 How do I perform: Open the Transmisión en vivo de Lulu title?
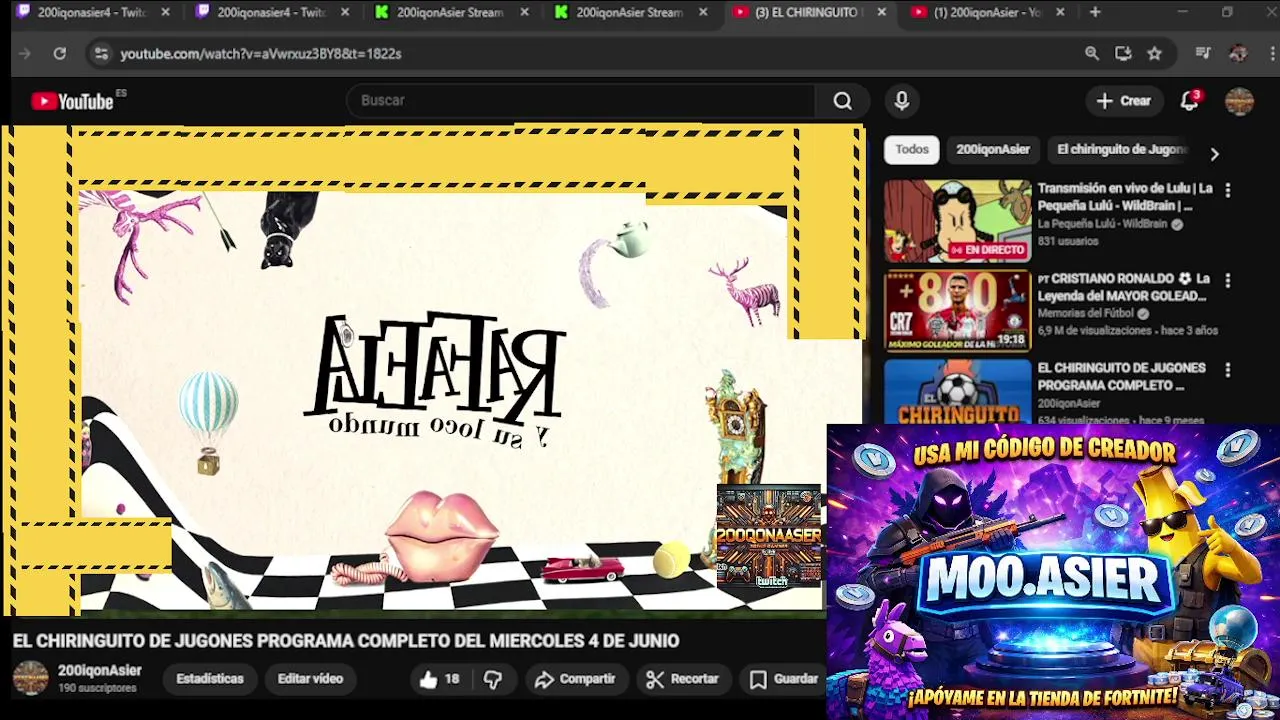pyautogui.click(x=1124, y=197)
